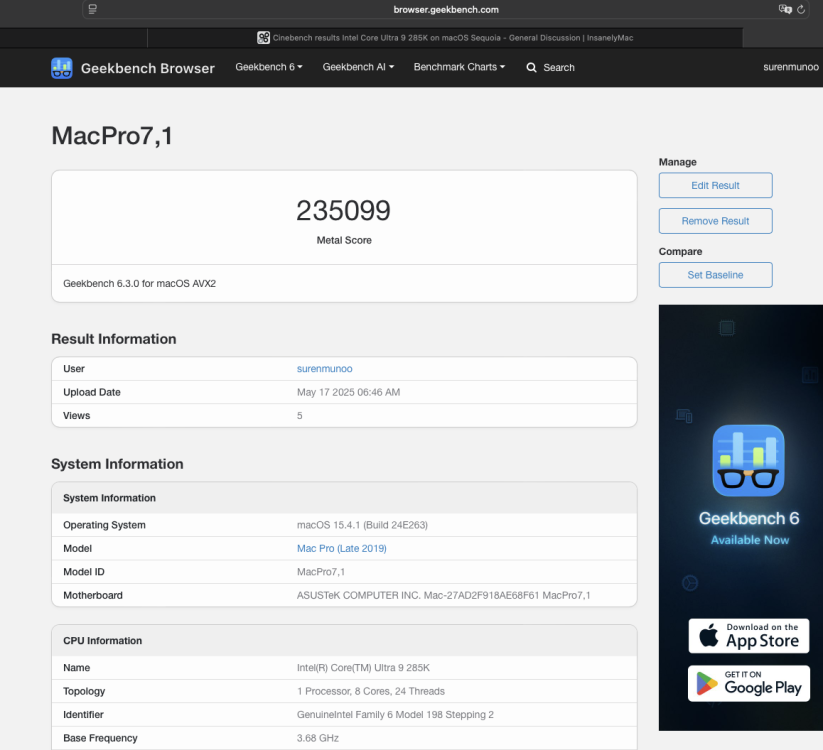This screenshot has height=750, width=823.
Task: Open the surenmunoo user profile link
Action: point(324,369)
